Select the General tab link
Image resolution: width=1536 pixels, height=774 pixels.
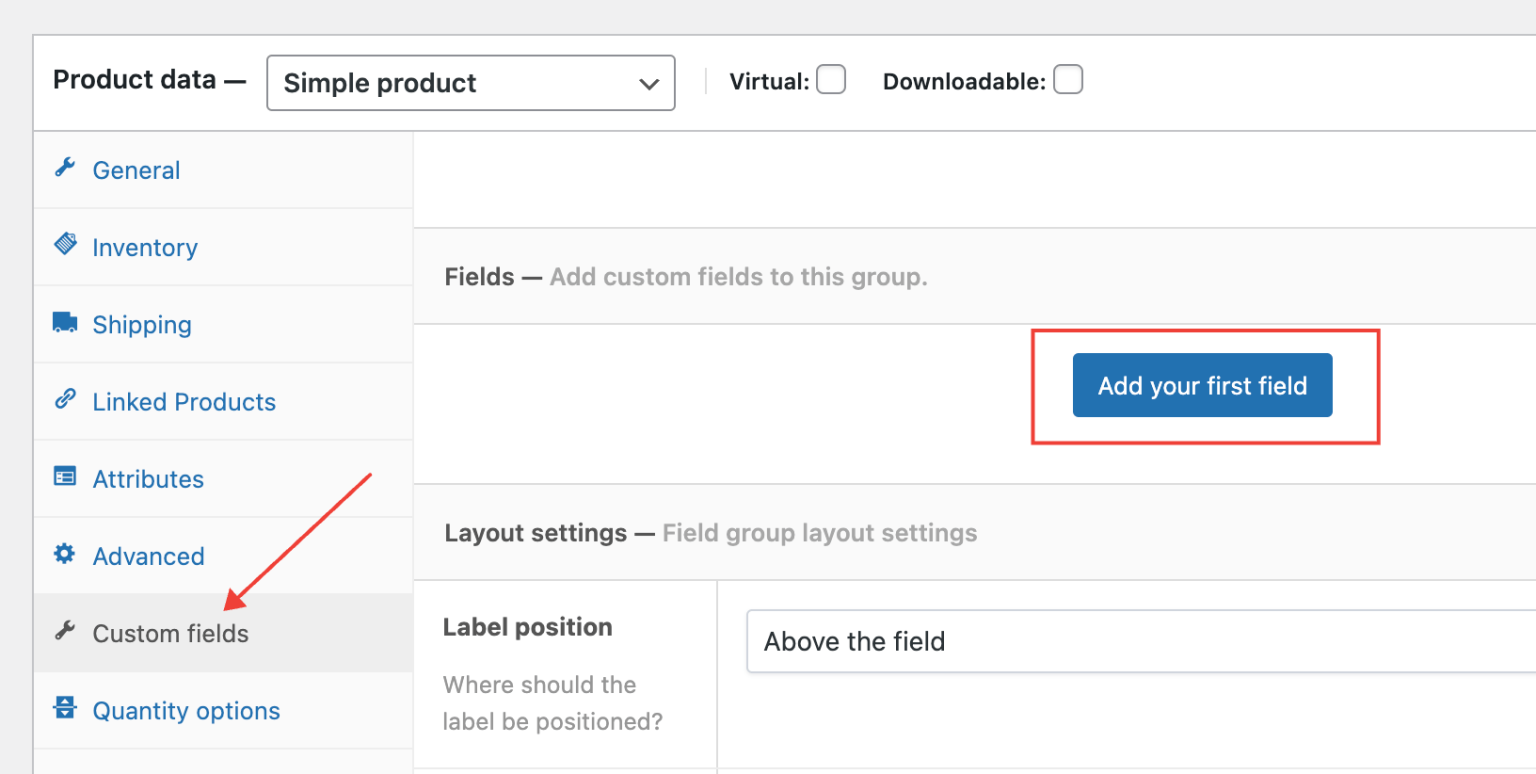(136, 170)
